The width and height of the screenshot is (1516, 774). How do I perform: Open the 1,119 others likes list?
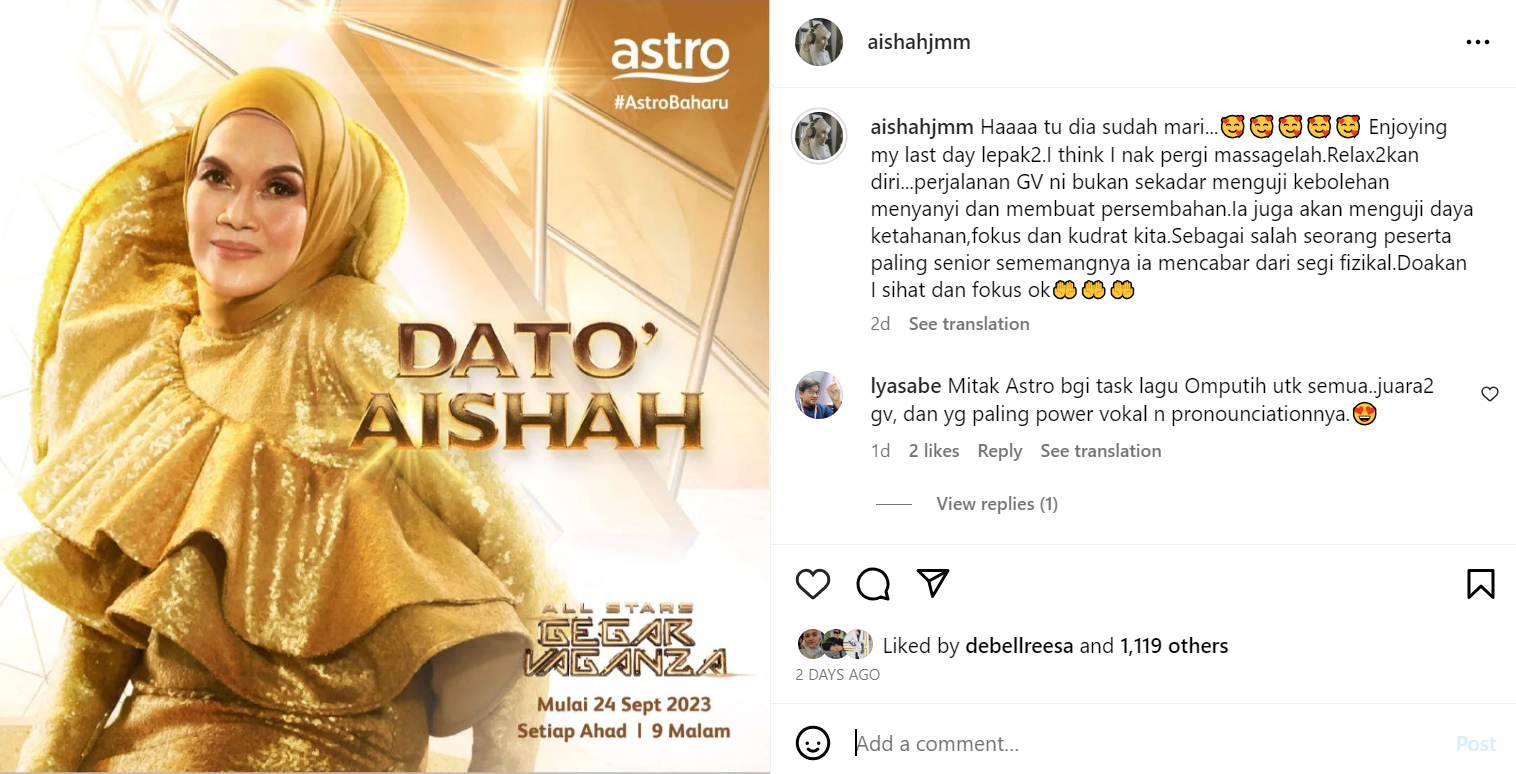pos(1174,646)
